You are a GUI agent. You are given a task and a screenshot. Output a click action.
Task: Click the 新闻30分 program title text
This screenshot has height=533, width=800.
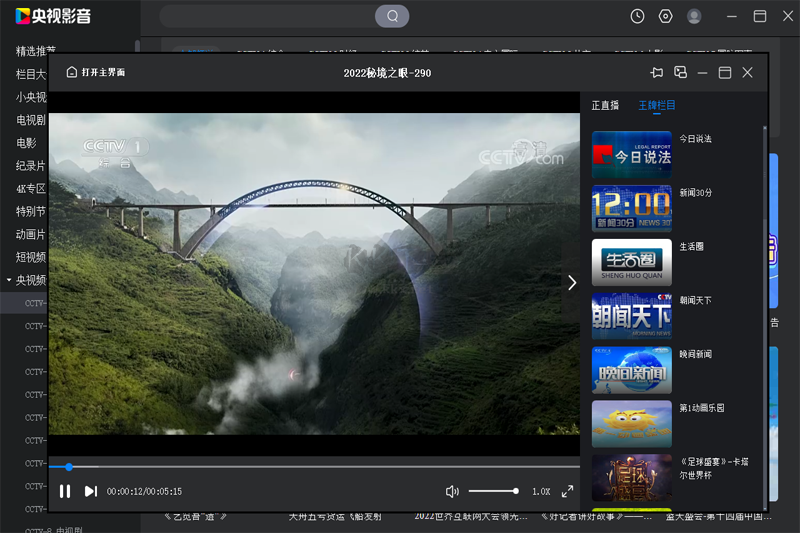[695, 193]
